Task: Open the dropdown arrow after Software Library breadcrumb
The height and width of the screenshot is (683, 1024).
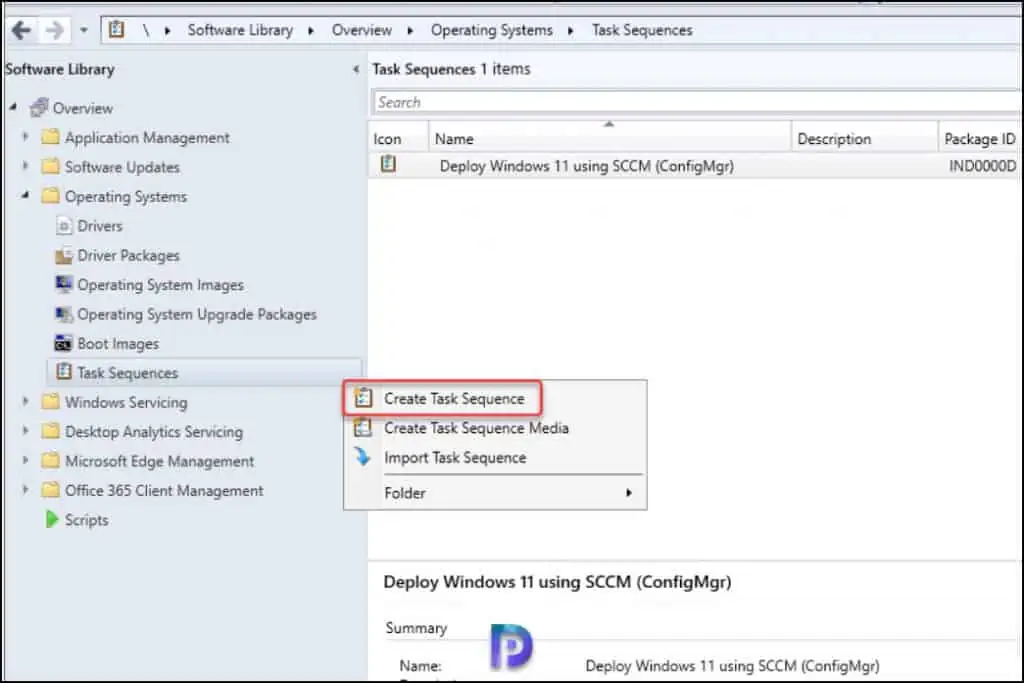Action: (x=311, y=31)
